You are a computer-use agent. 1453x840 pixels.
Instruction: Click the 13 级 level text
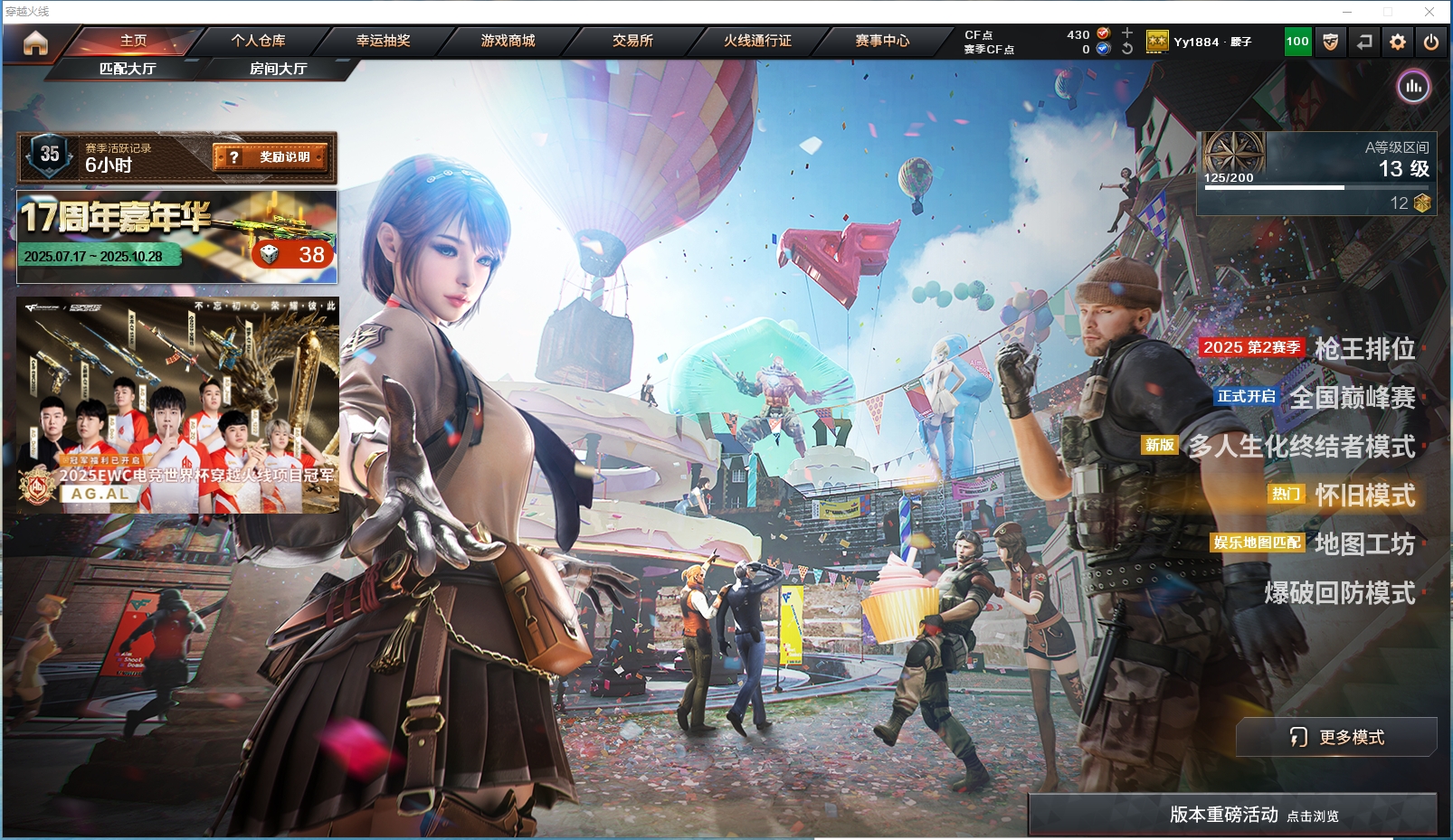pos(1403,169)
